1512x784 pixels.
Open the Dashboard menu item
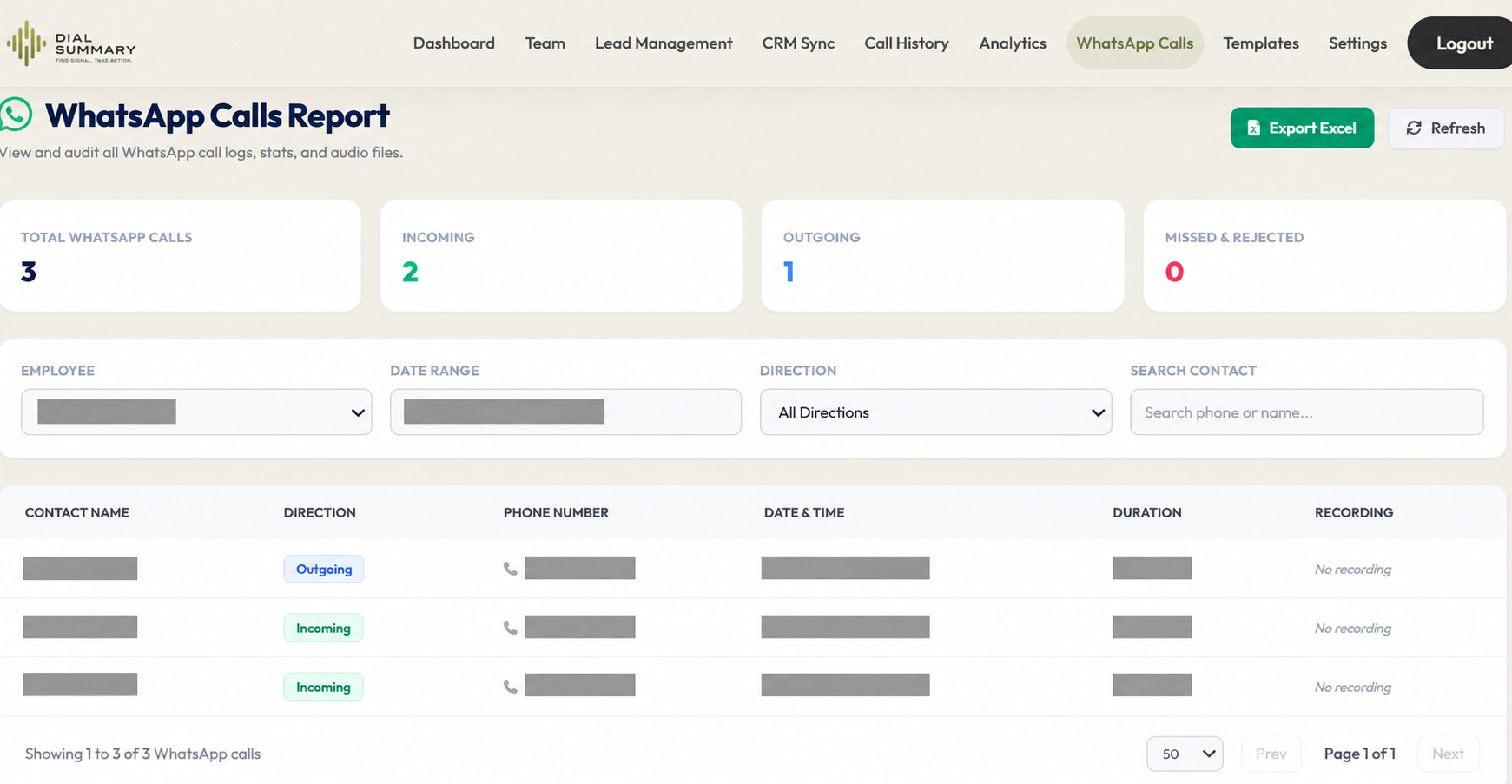454,43
